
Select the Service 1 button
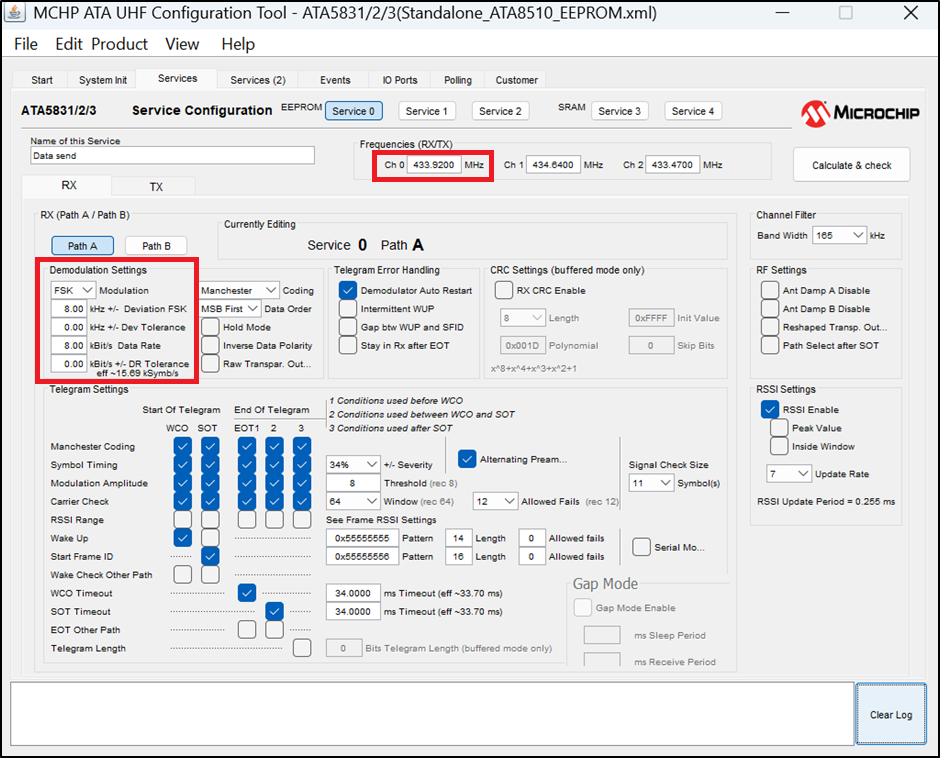tap(427, 111)
